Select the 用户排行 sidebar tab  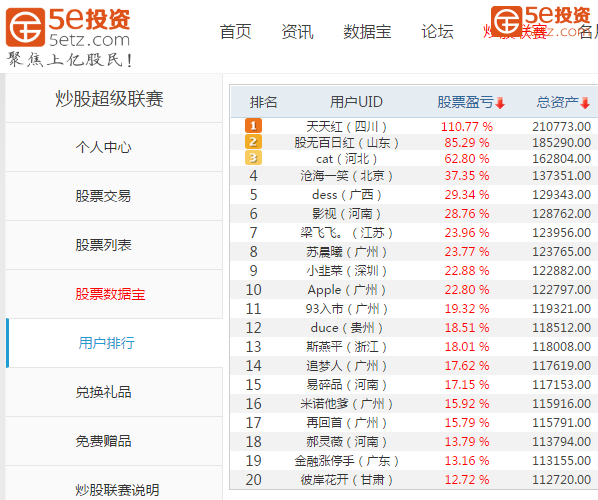[x=106, y=343]
